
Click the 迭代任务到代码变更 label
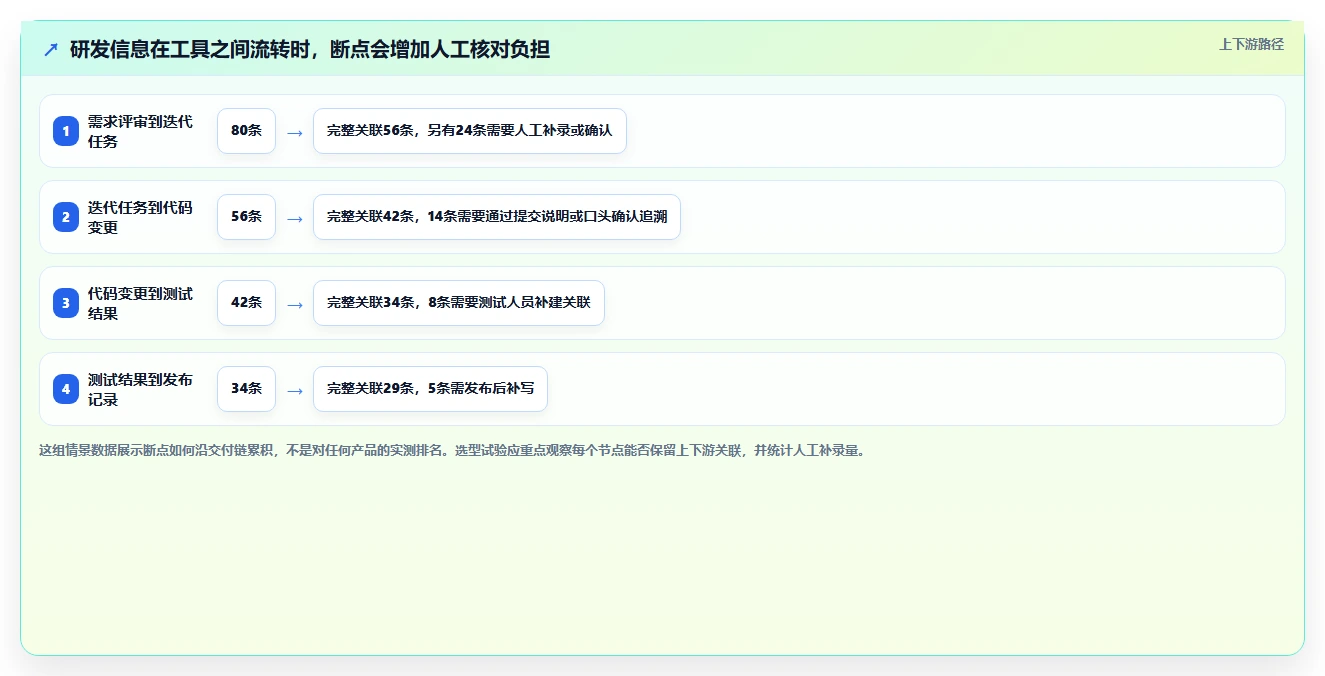[x=140, y=217]
